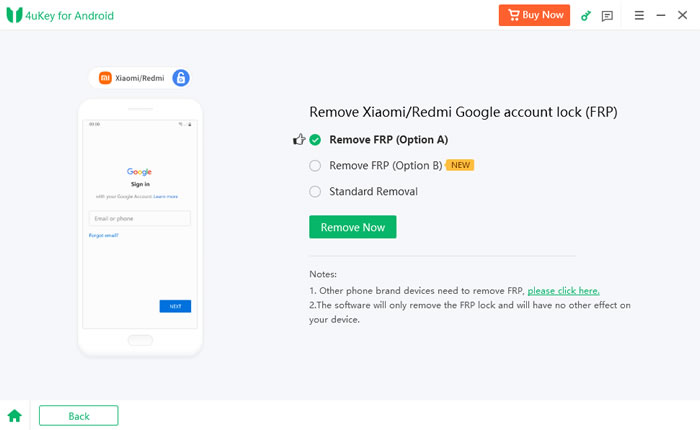
Task: Go to home via house icon
Action: coord(15,416)
